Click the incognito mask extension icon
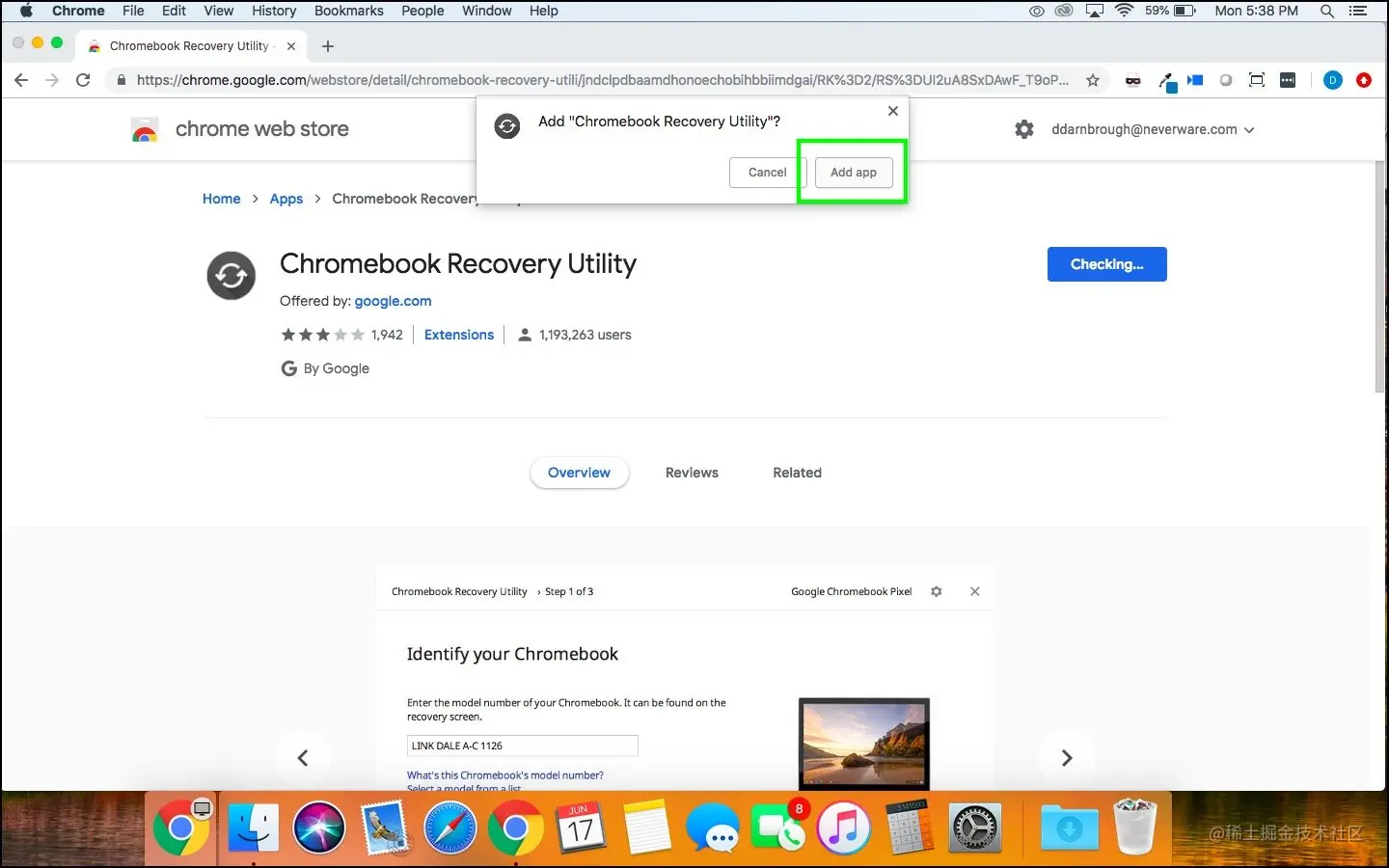Viewport: 1389px width, 868px height. [1133, 80]
